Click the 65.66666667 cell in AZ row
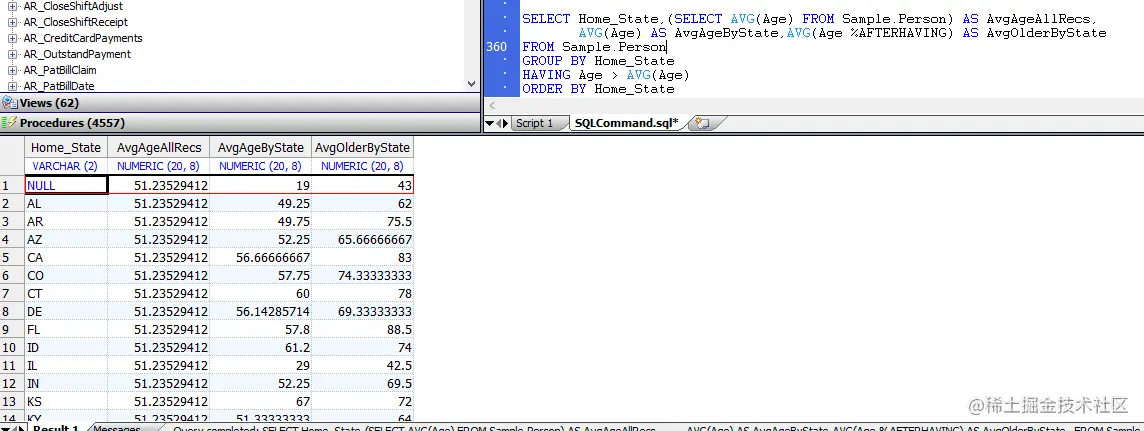 click(x=363, y=239)
